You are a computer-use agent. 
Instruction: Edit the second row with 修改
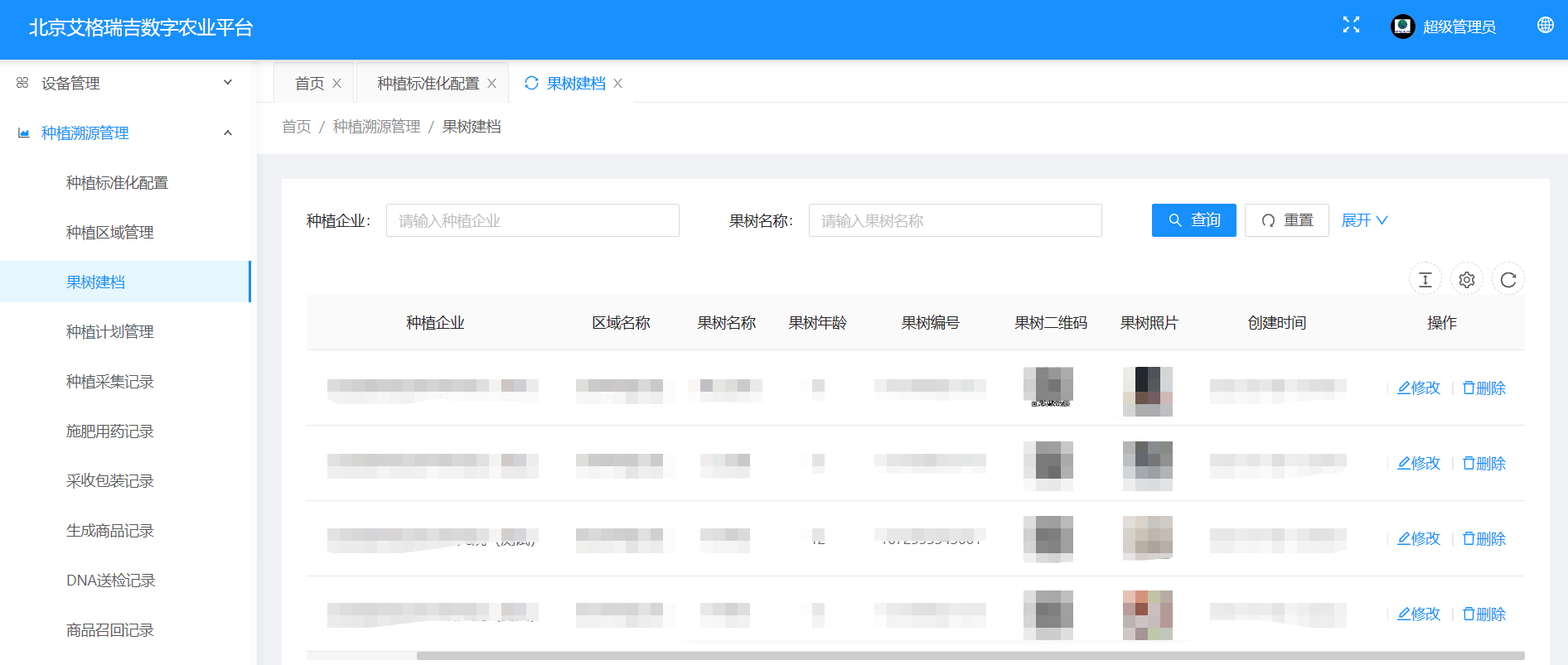pyautogui.click(x=1419, y=463)
